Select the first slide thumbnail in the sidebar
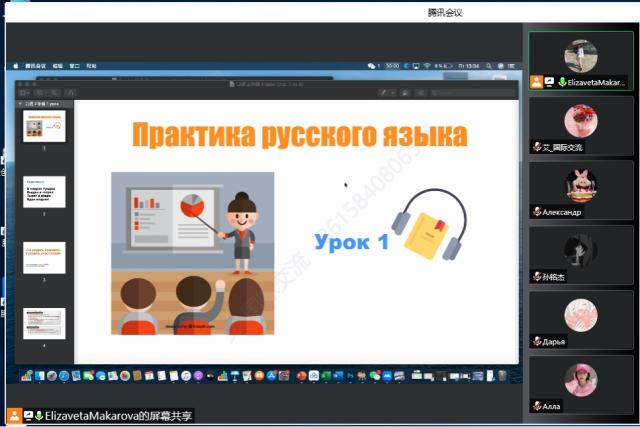The width and height of the screenshot is (640, 427). 44,126
